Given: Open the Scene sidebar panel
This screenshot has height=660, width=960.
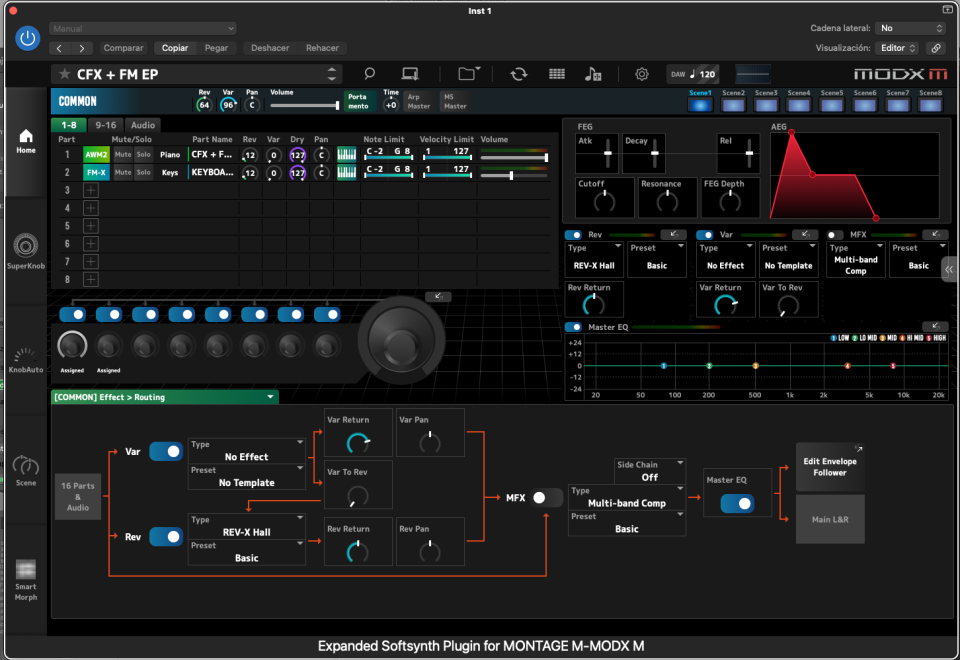Looking at the screenshot, I should pyautogui.click(x=26, y=471).
